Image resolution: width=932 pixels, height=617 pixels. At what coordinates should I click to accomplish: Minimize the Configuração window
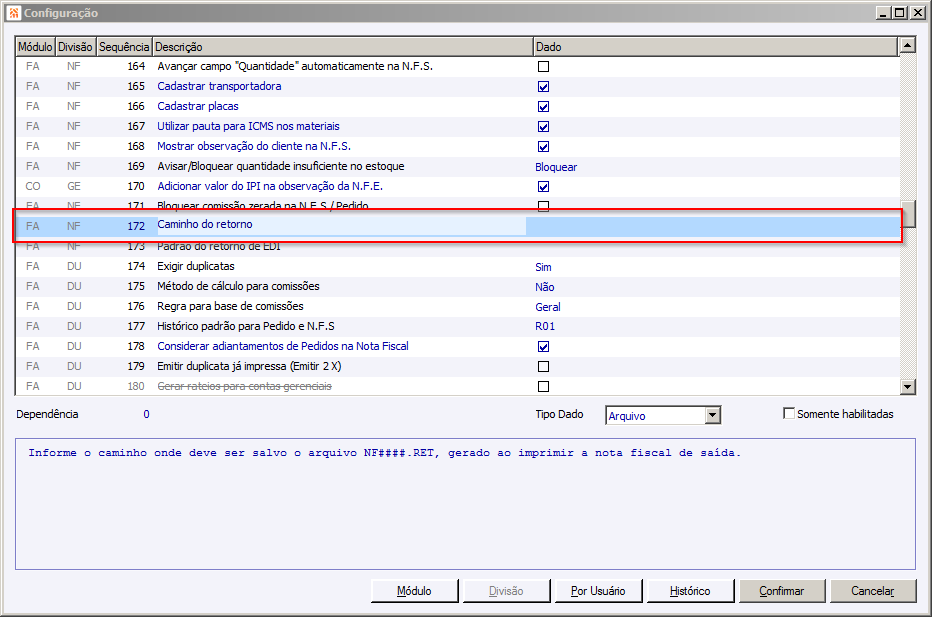pos(883,12)
